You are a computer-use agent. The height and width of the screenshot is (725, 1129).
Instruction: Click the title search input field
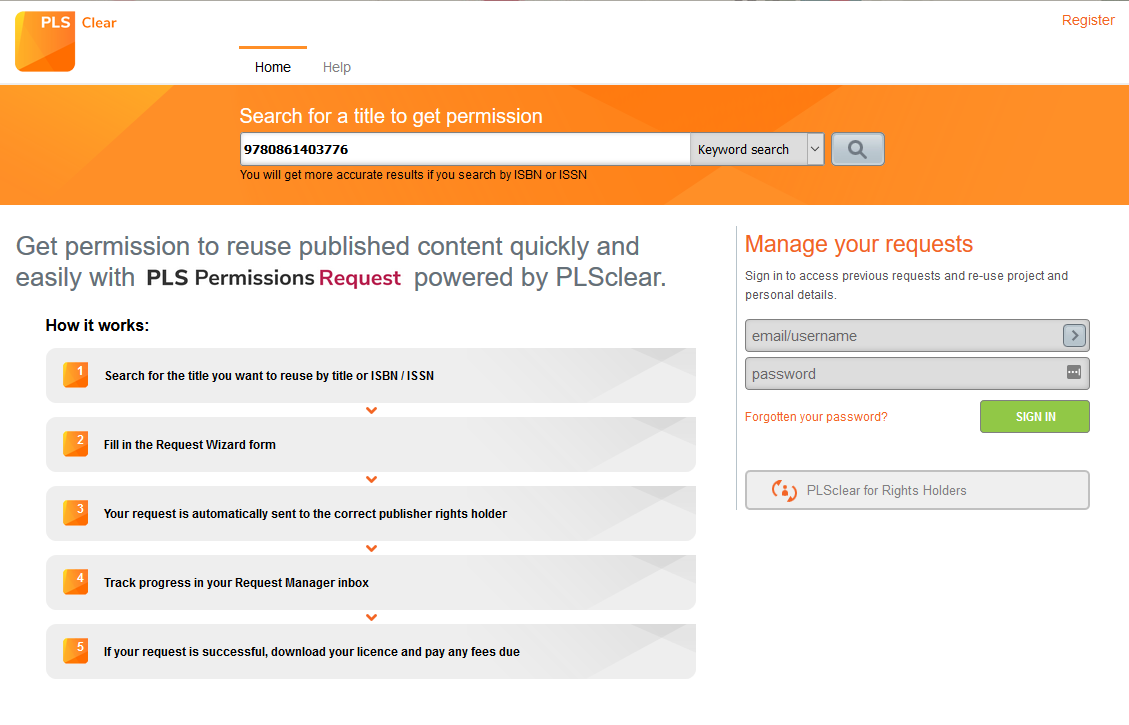click(x=465, y=149)
